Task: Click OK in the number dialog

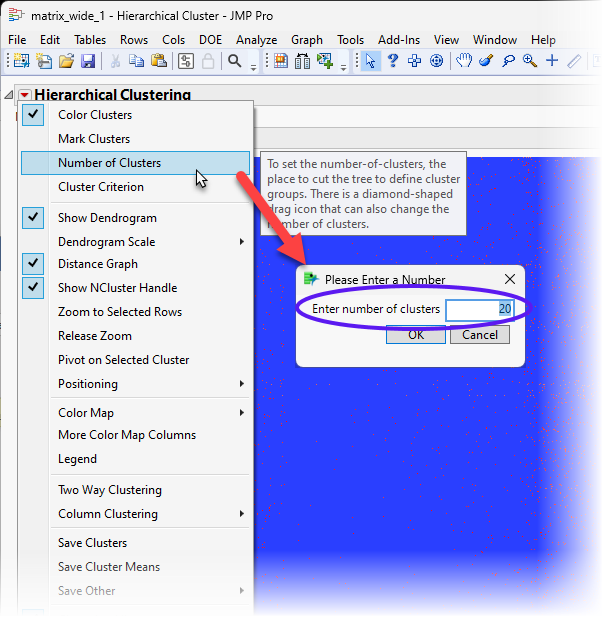Action: [x=416, y=335]
